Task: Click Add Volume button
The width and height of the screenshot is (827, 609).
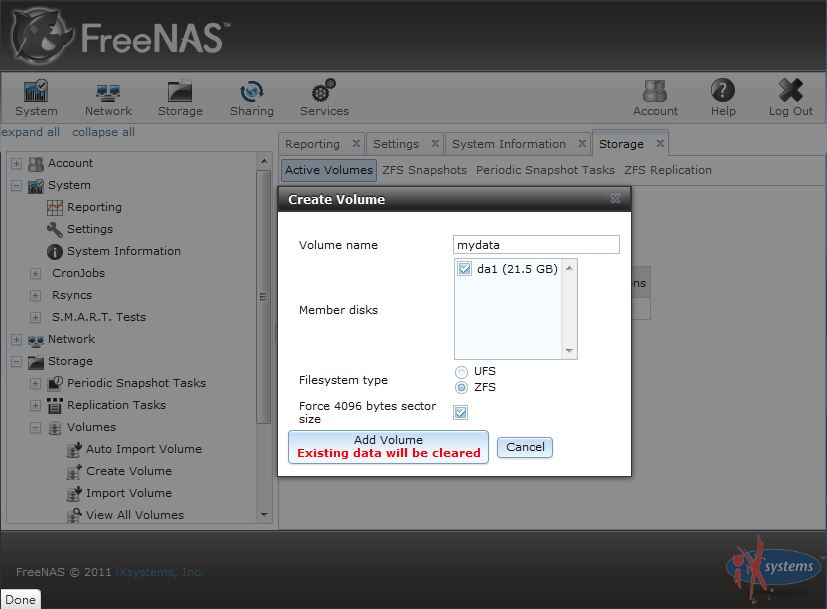Action: 388,447
